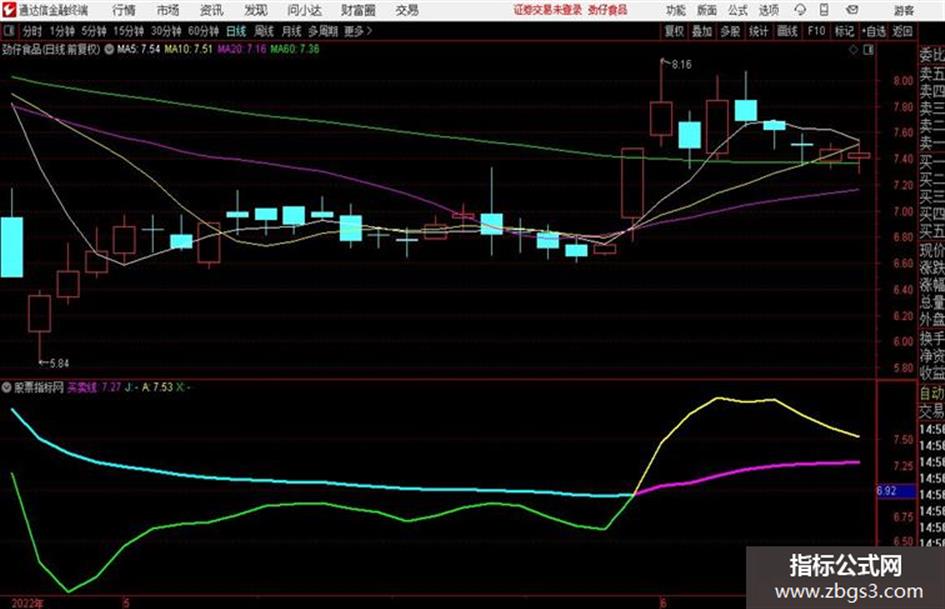Click the 2022年 date axis label
Screen dimensions: 945x609
[28, 603]
